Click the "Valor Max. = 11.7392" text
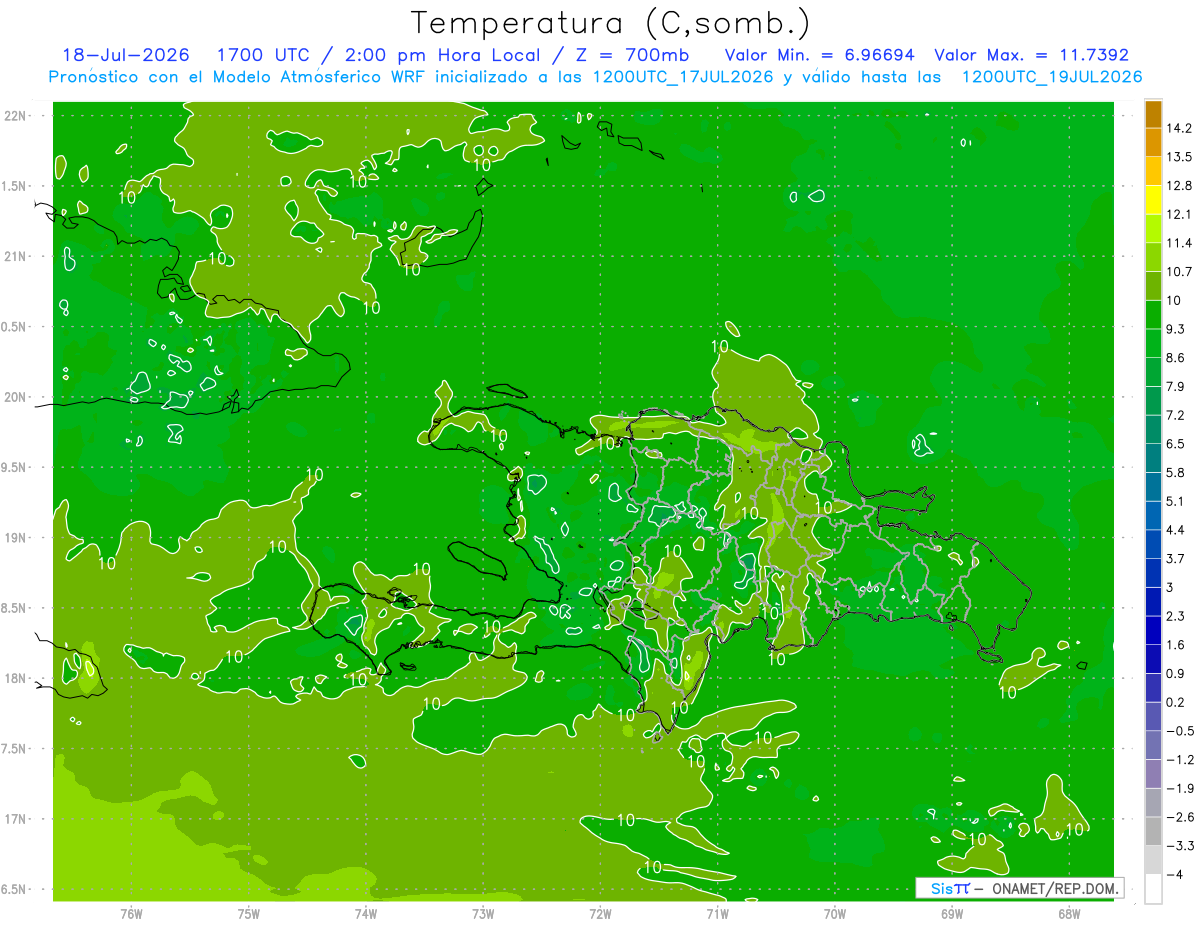This screenshot has height=927, width=1200. tap(1031, 55)
